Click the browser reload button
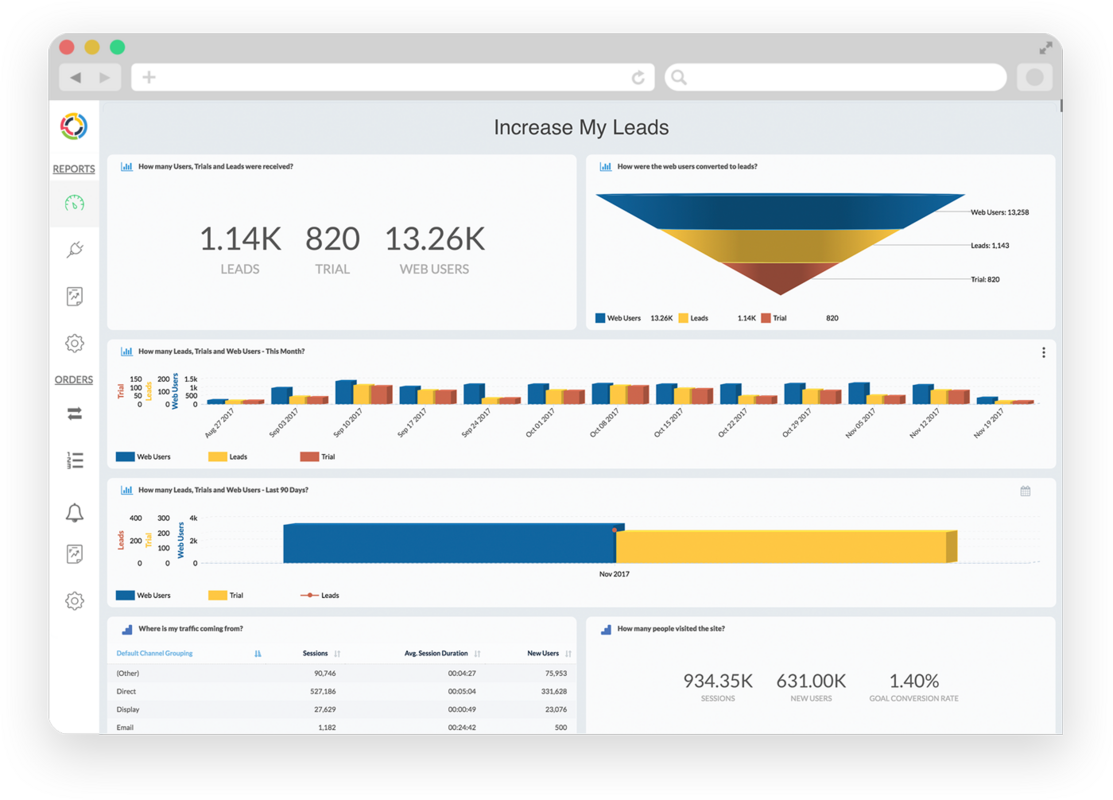The width and height of the screenshot is (1113, 800). pos(638,77)
